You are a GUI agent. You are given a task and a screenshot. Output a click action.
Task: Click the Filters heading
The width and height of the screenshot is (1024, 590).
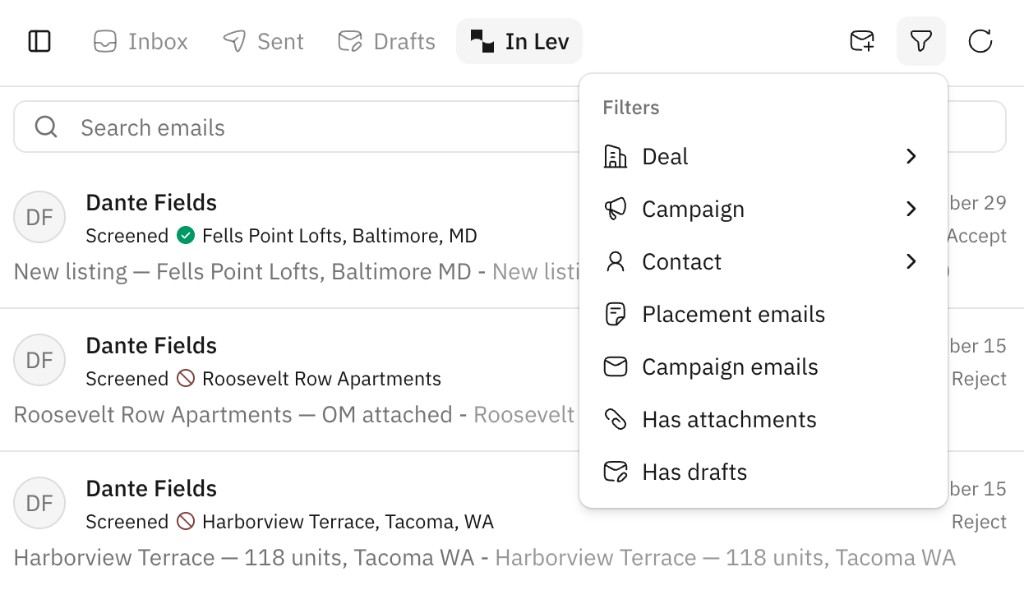coord(631,107)
